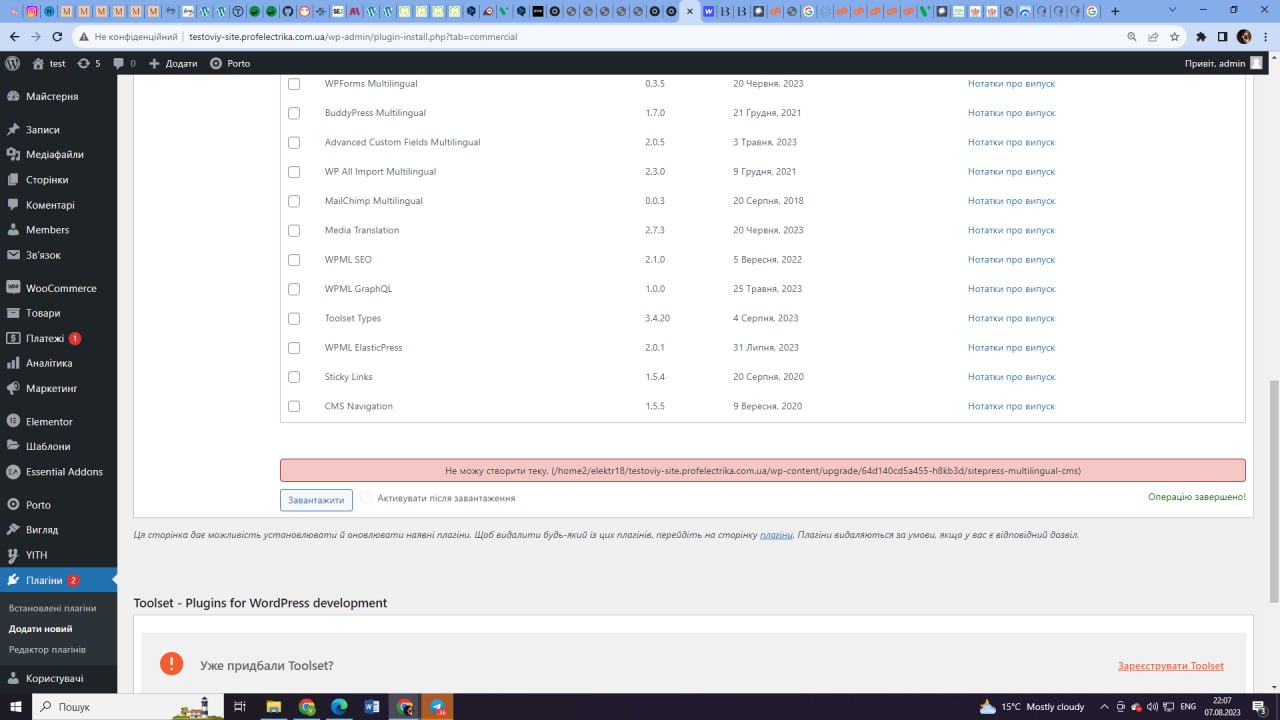Open release notes for Toolset Types
Viewport: 1280px width, 720px height.
pos(1011,318)
